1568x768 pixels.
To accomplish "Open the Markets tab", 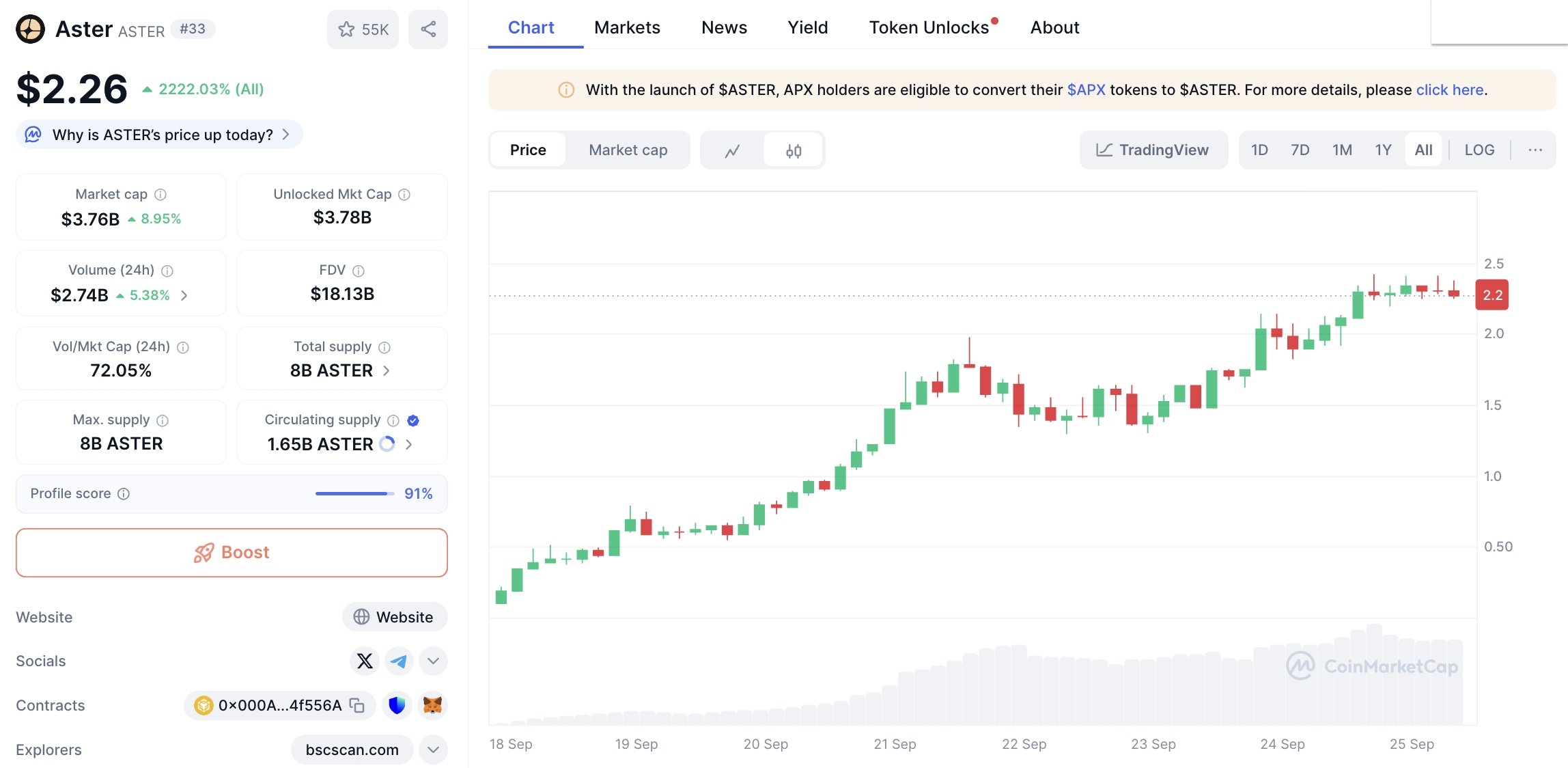I will pyautogui.click(x=627, y=27).
